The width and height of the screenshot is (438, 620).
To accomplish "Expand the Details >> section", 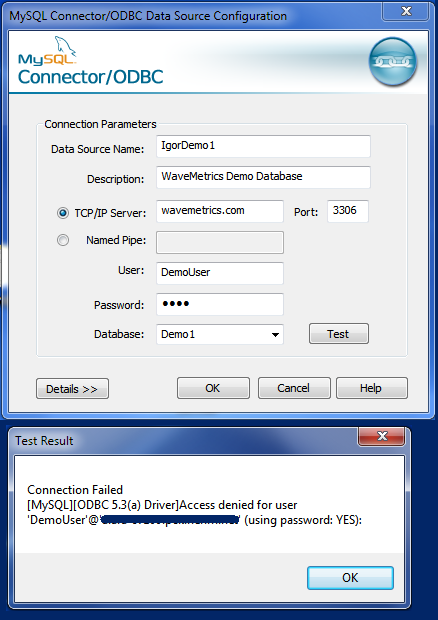I will tap(72, 389).
